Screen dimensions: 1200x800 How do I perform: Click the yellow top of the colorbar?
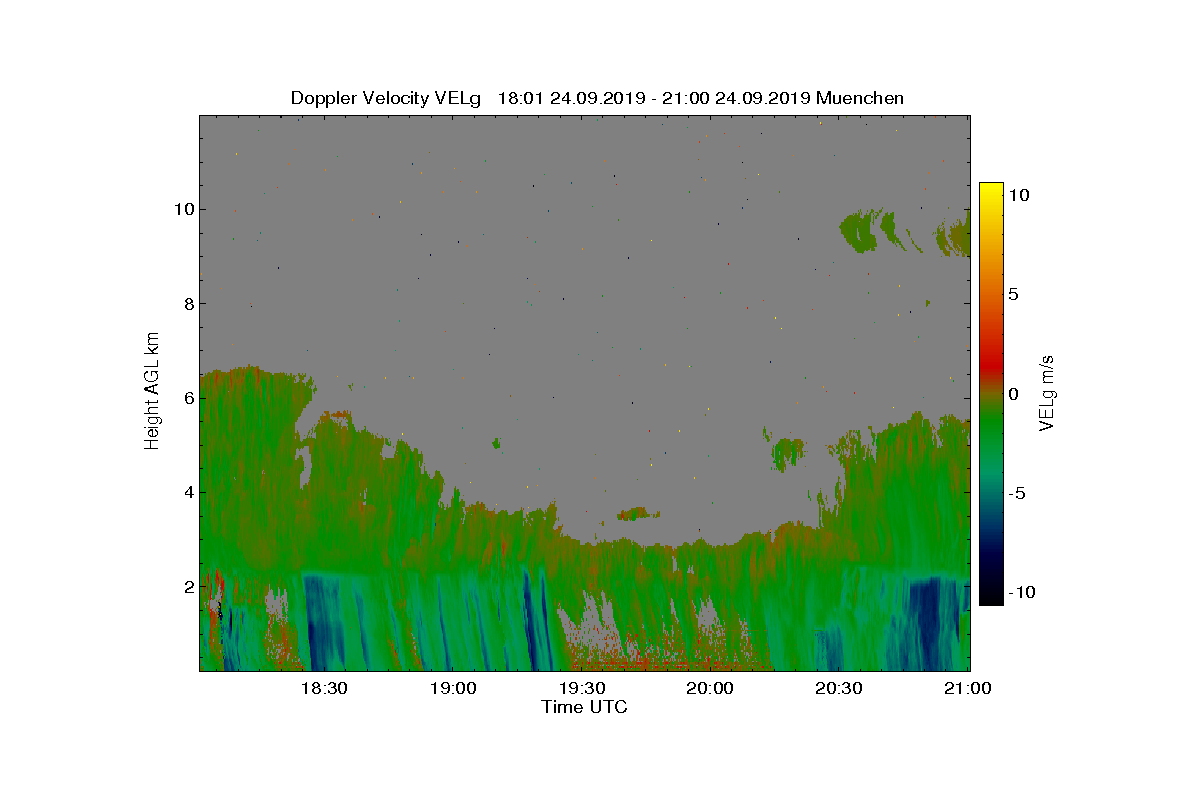click(991, 192)
